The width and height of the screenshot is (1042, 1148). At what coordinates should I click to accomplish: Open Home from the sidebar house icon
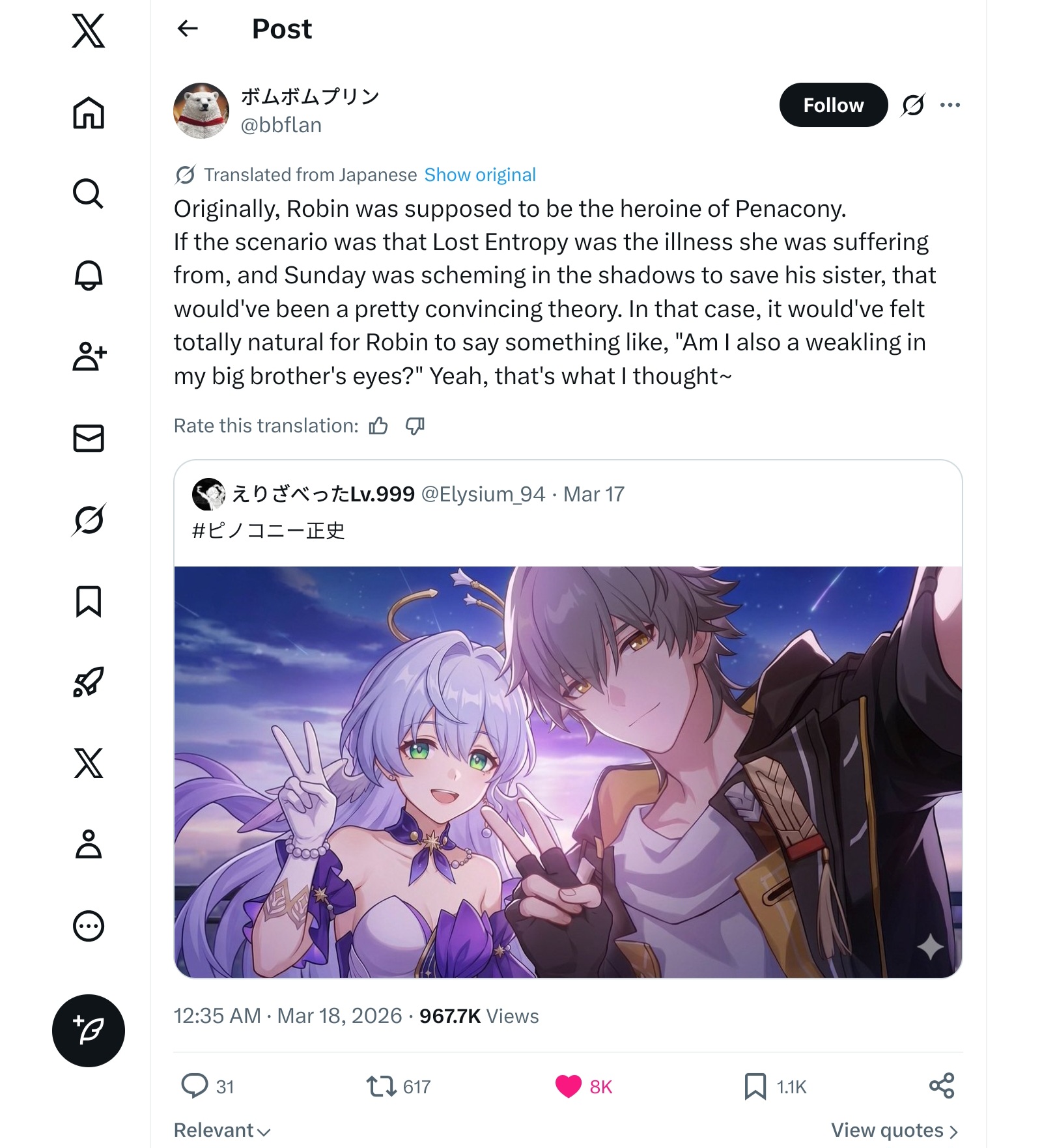point(89,113)
